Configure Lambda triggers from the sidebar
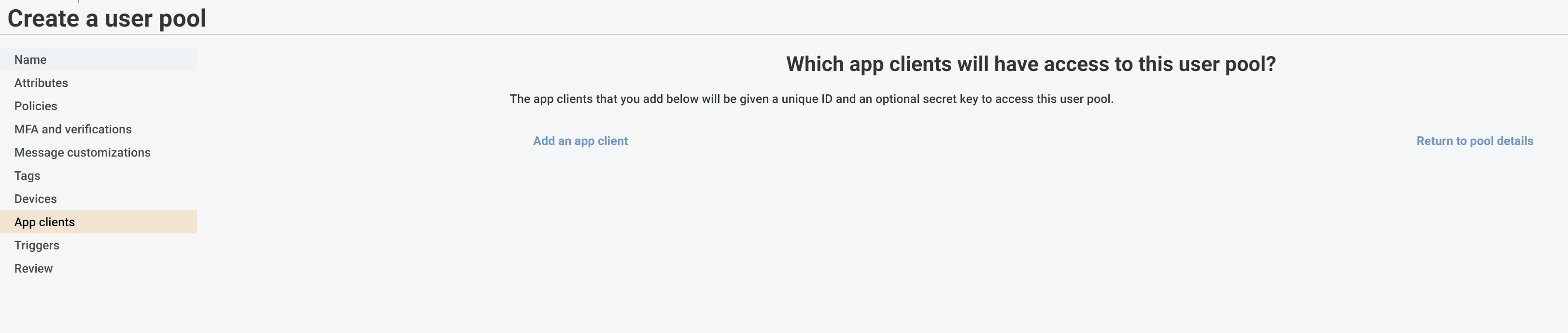Image resolution: width=1568 pixels, height=333 pixels. (37, 246)
